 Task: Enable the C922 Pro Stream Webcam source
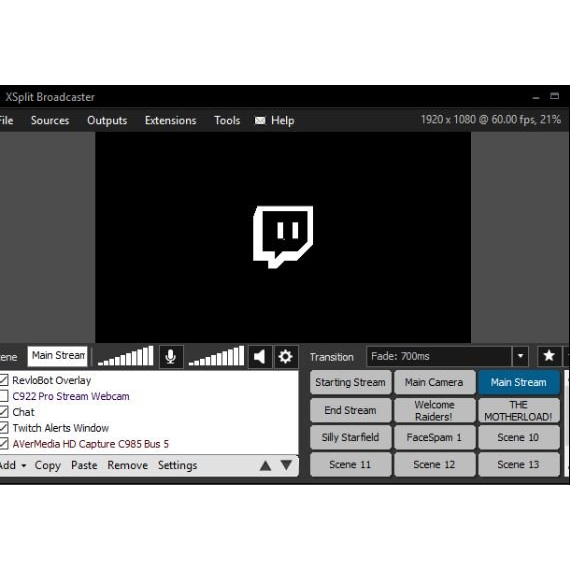point(3,396)
